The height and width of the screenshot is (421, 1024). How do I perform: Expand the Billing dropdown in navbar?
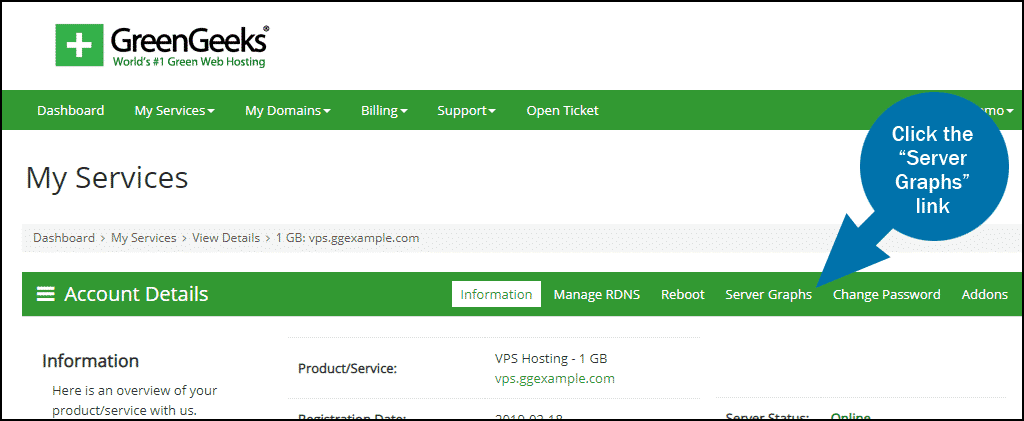tap(384, 111)
